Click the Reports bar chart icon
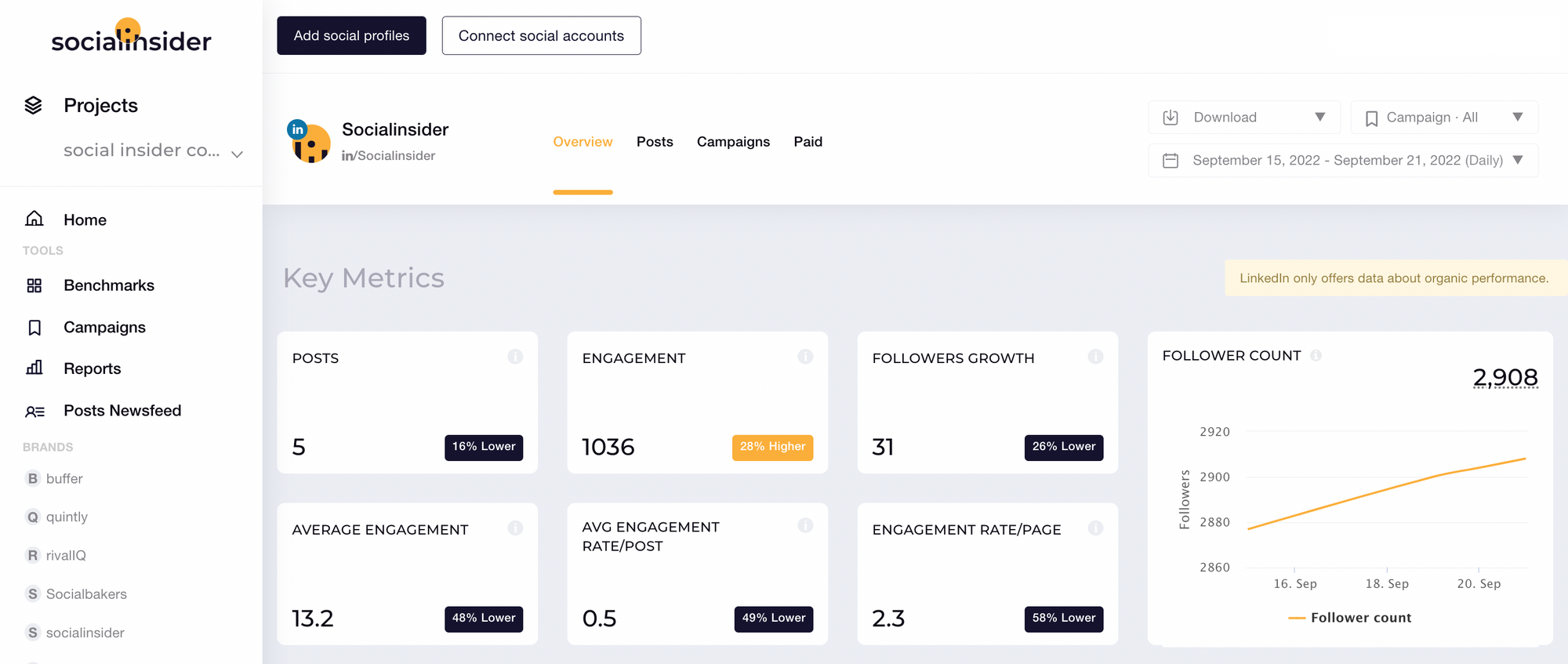The height and width of the screenshot is (664, 1568). coord(34,368)
